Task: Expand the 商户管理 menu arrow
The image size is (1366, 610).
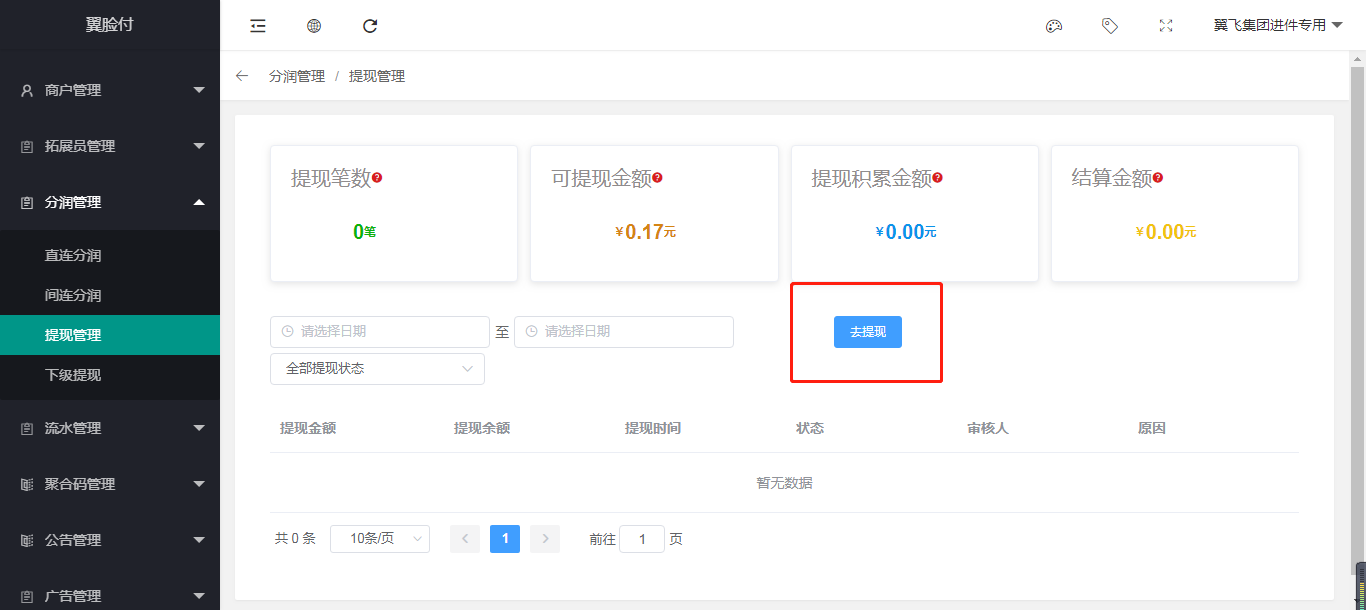Action: [199, 90]
